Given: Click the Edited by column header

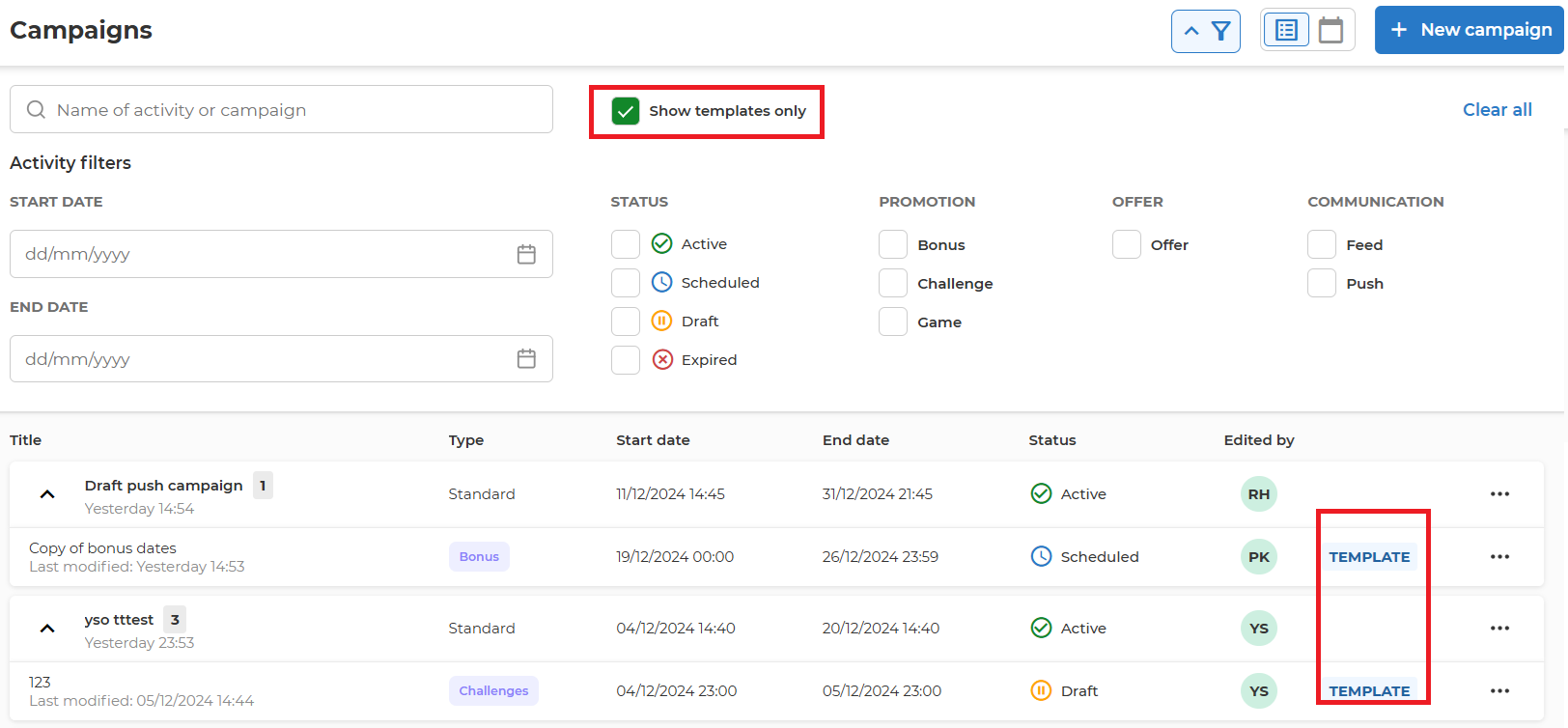Looking at the screenshot, I should point(1259,440).
